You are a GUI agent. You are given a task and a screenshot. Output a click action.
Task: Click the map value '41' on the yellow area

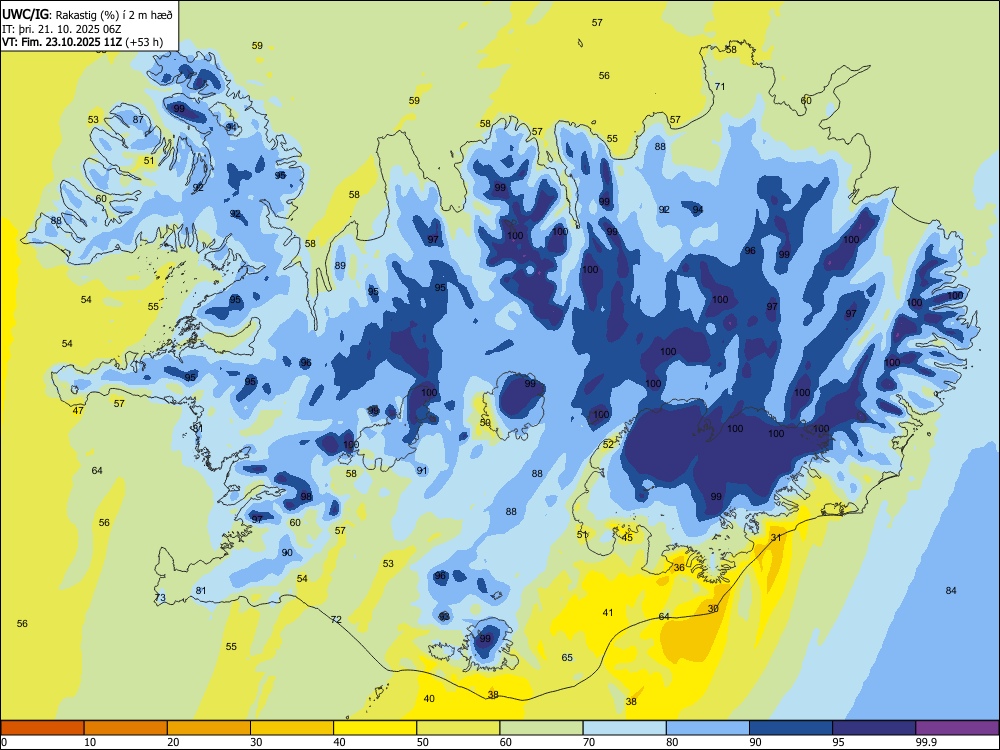(x=608, y=612)
